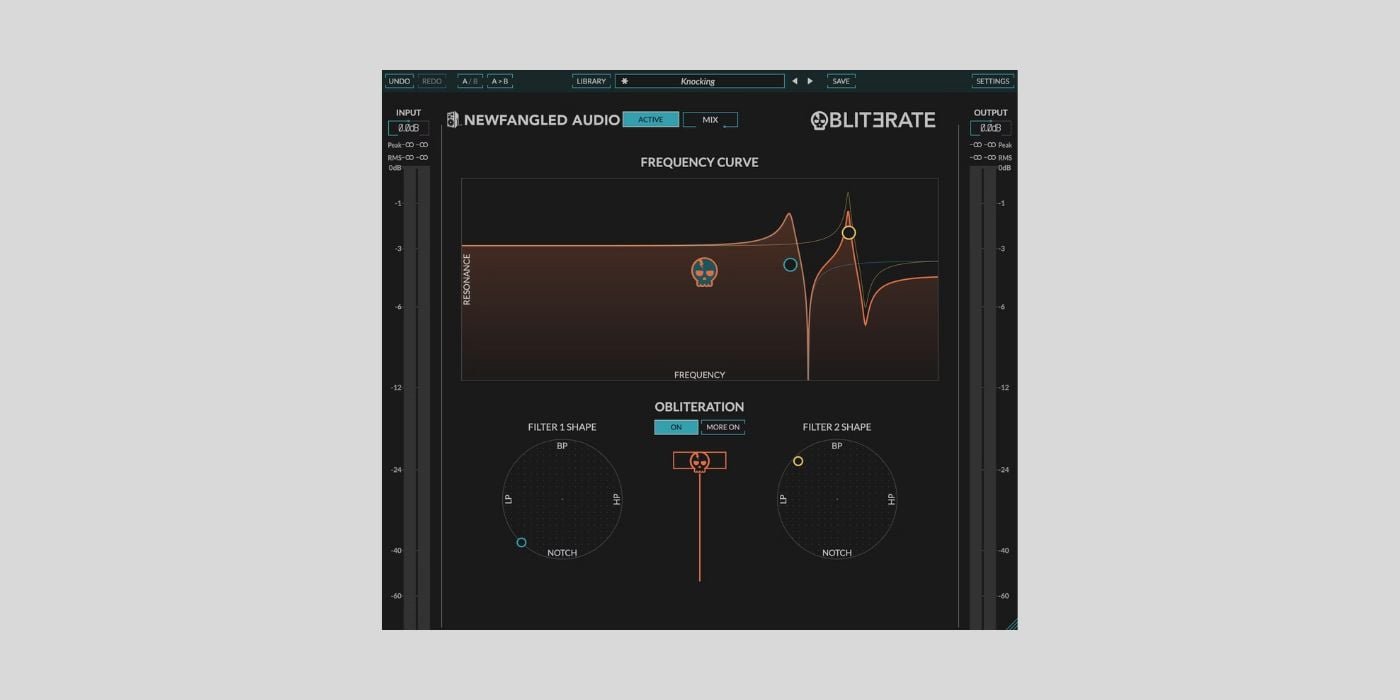Click the Output gain value field
The width and height of the screenshot is (1400, 700).
click(990, 128)
